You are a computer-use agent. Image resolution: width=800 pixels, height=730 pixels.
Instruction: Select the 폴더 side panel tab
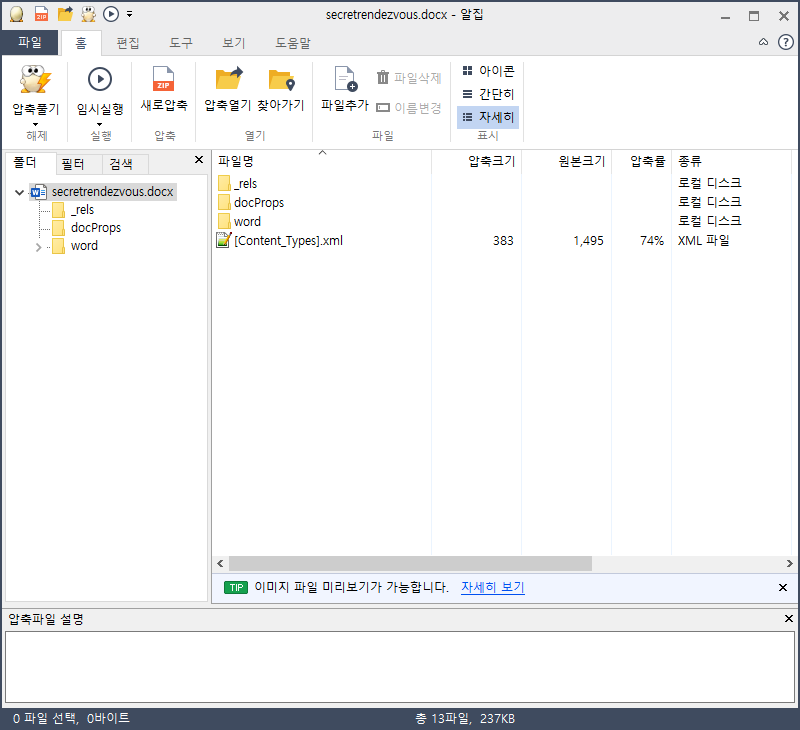pos(30,163)
